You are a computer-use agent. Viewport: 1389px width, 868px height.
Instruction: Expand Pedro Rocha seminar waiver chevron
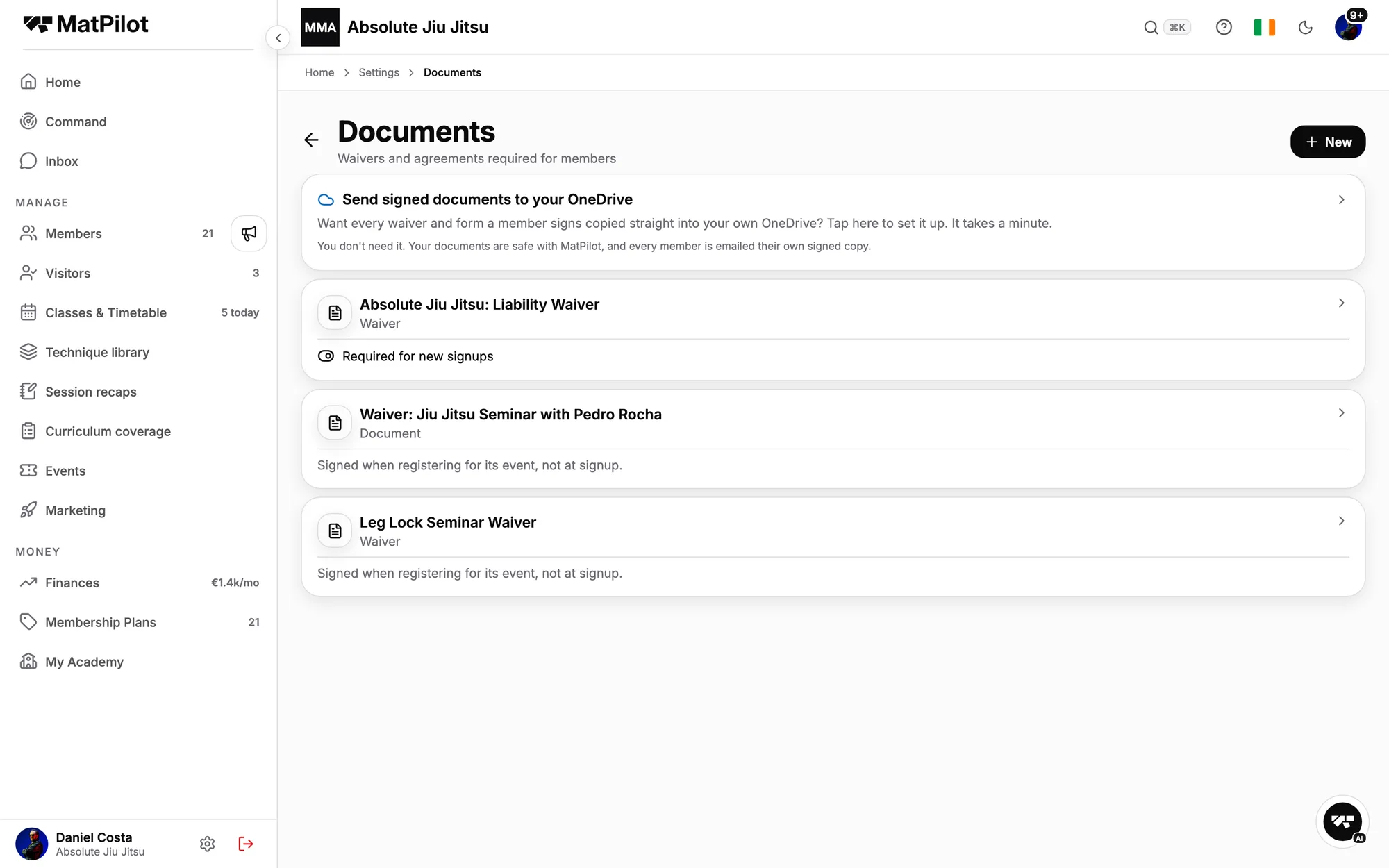click(1341, 413)
